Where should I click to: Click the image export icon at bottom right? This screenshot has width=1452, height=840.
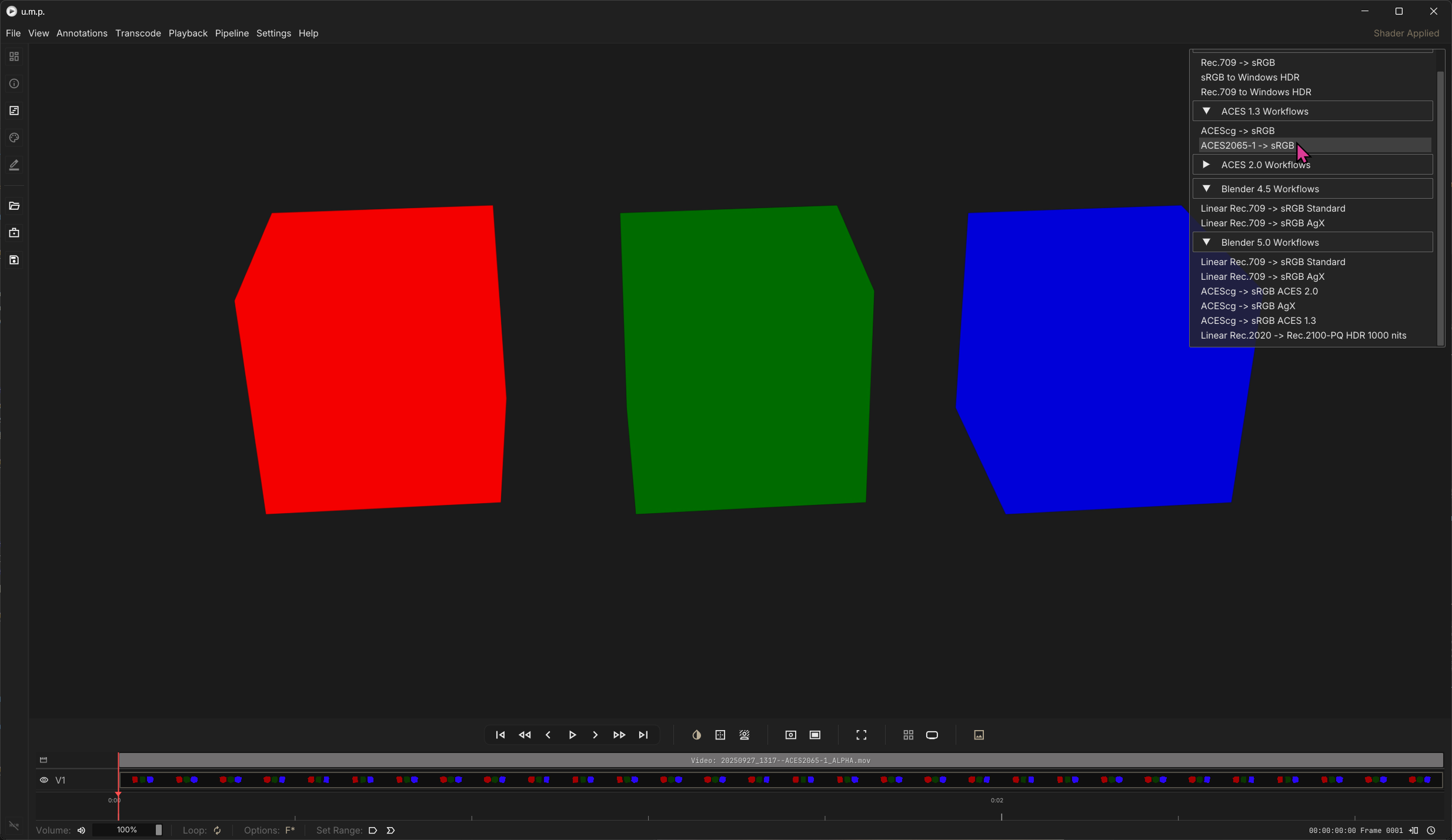pos(978,735)
